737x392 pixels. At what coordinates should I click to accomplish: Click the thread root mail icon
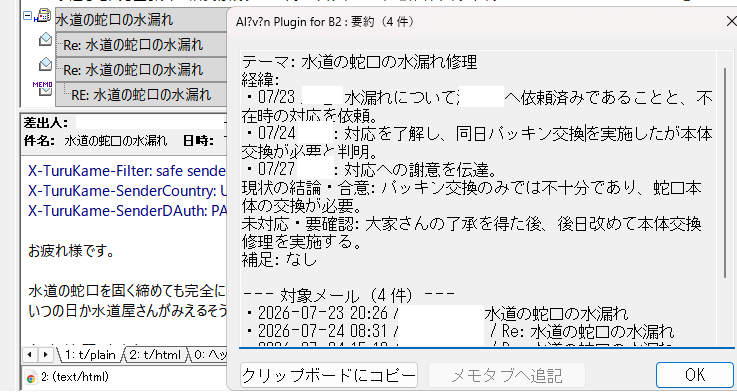point(43,16)
